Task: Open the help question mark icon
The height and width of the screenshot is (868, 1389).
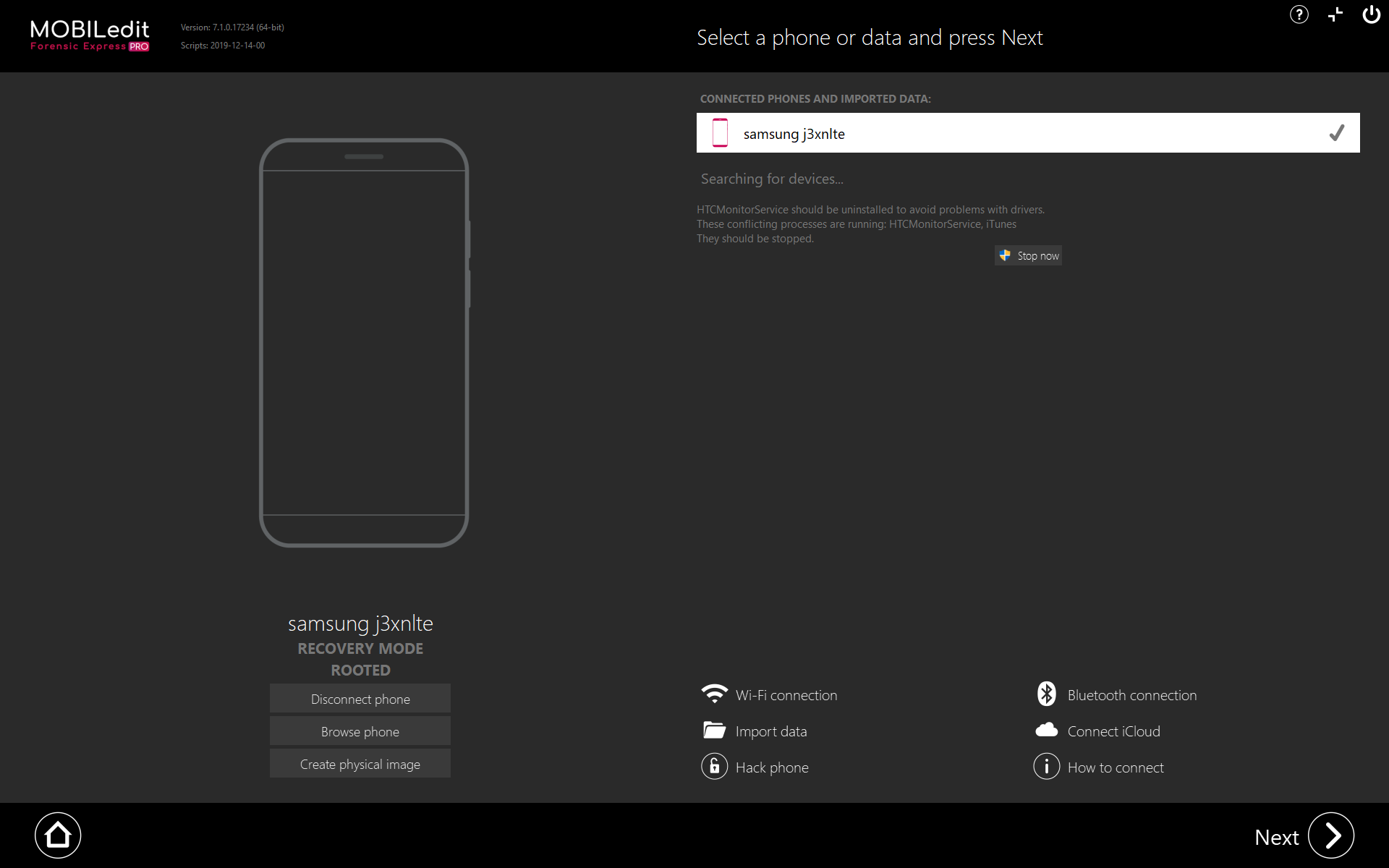Action: 1299,14
